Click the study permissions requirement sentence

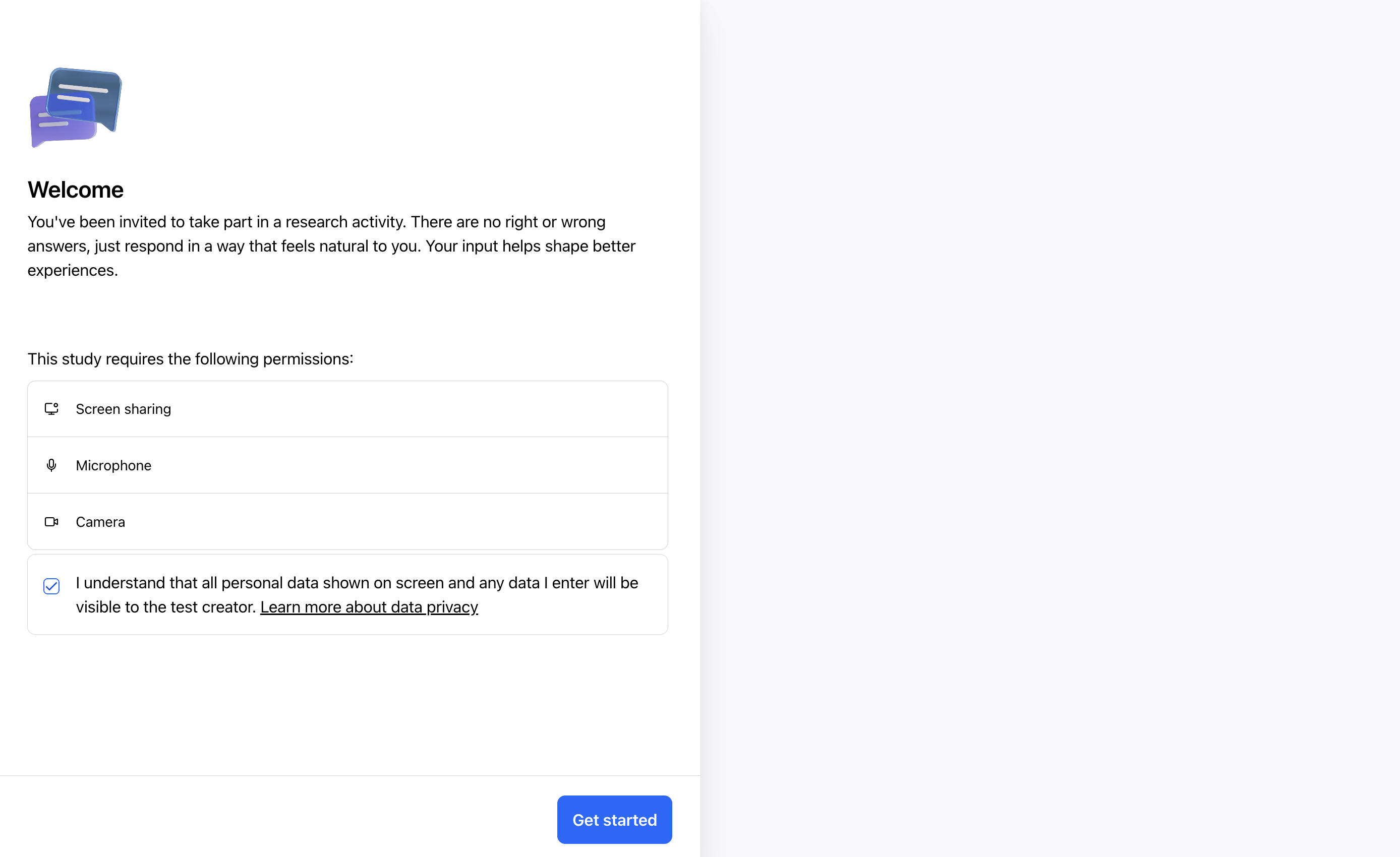pyautogui.click(x=190, y=359)
